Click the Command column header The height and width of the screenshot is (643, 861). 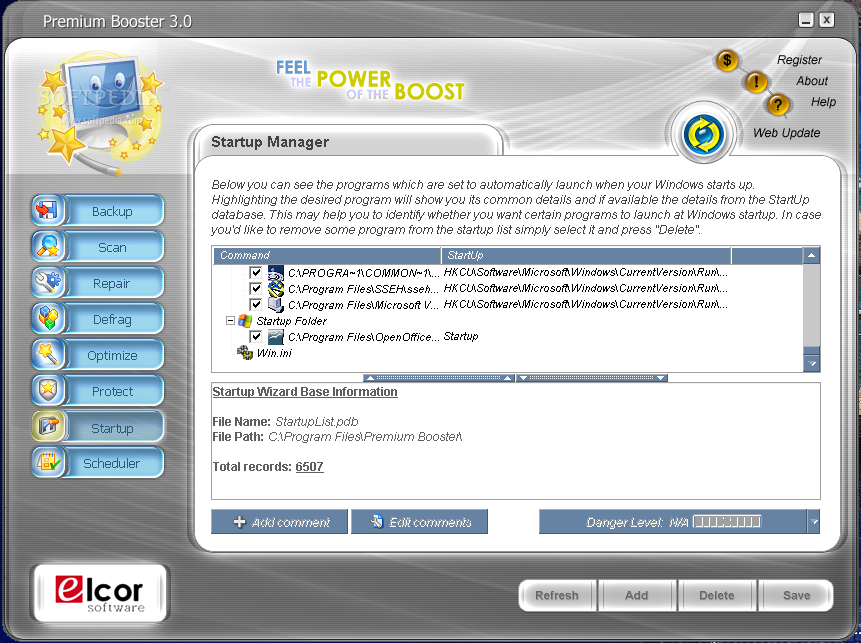point(327,255)
